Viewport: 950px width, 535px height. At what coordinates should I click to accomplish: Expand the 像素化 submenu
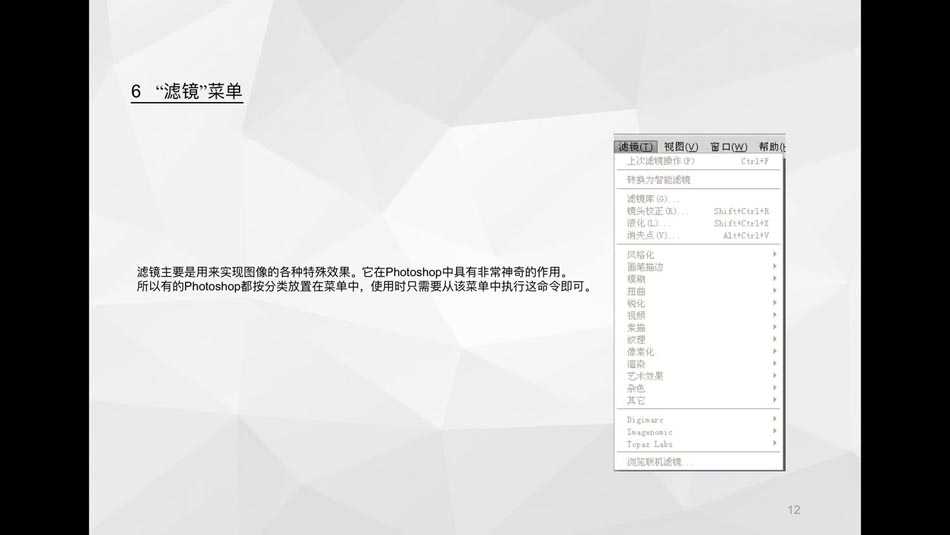(x=641, y=352)
